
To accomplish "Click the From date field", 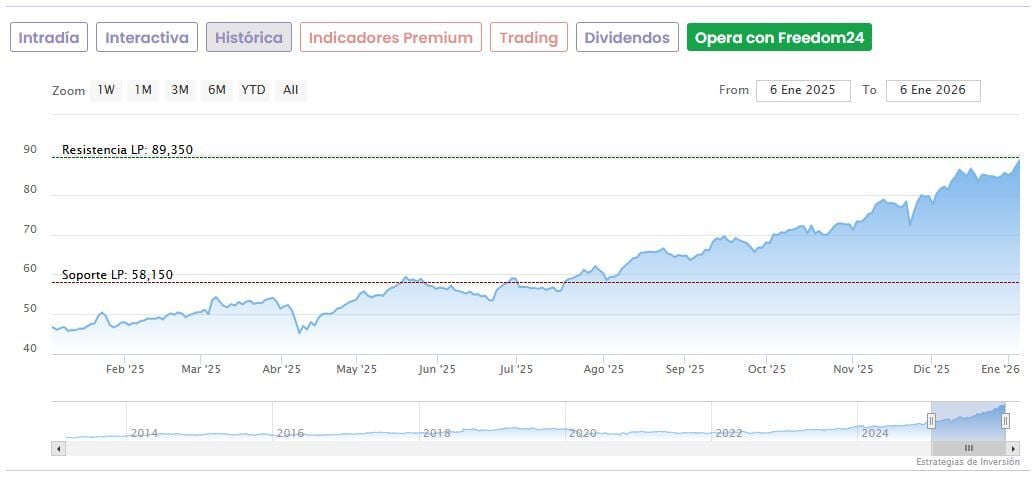I will tap(803, 90).
